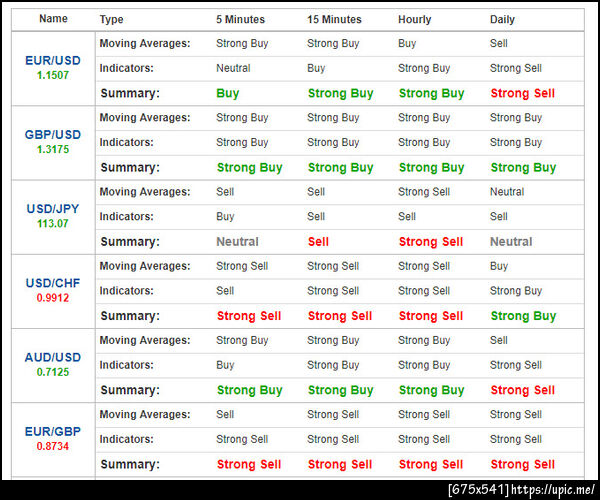Open the EUR/USD currency pair link

pos(53,60)
